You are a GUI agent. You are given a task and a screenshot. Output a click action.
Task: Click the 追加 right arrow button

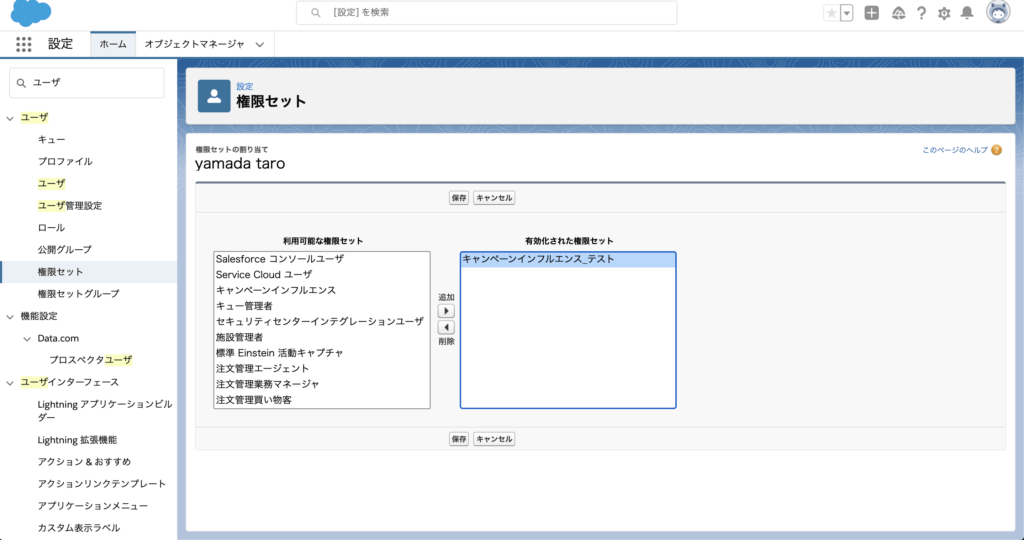[446, 311]
